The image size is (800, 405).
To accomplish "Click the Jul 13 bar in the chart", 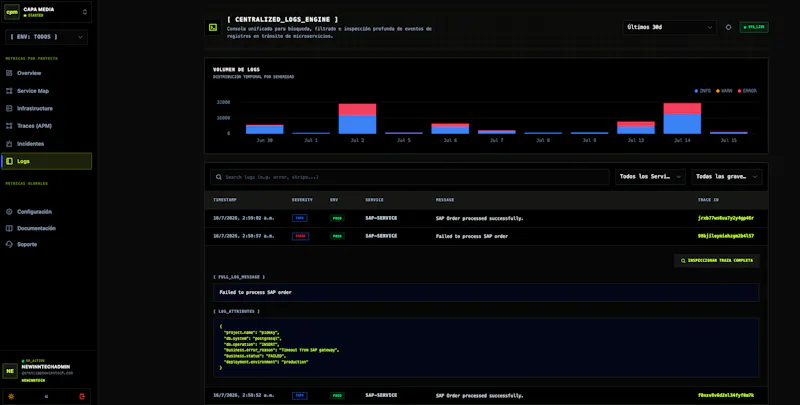I will pyautogui.click(x=636, y=128).
